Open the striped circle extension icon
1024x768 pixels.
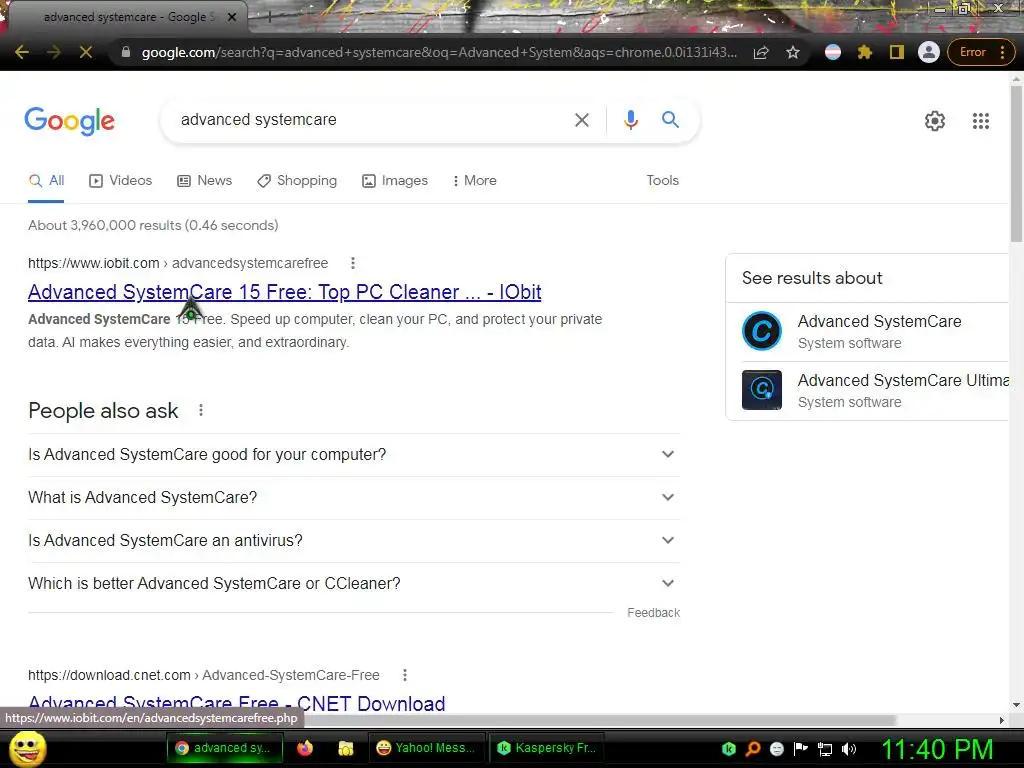(833, 52)
